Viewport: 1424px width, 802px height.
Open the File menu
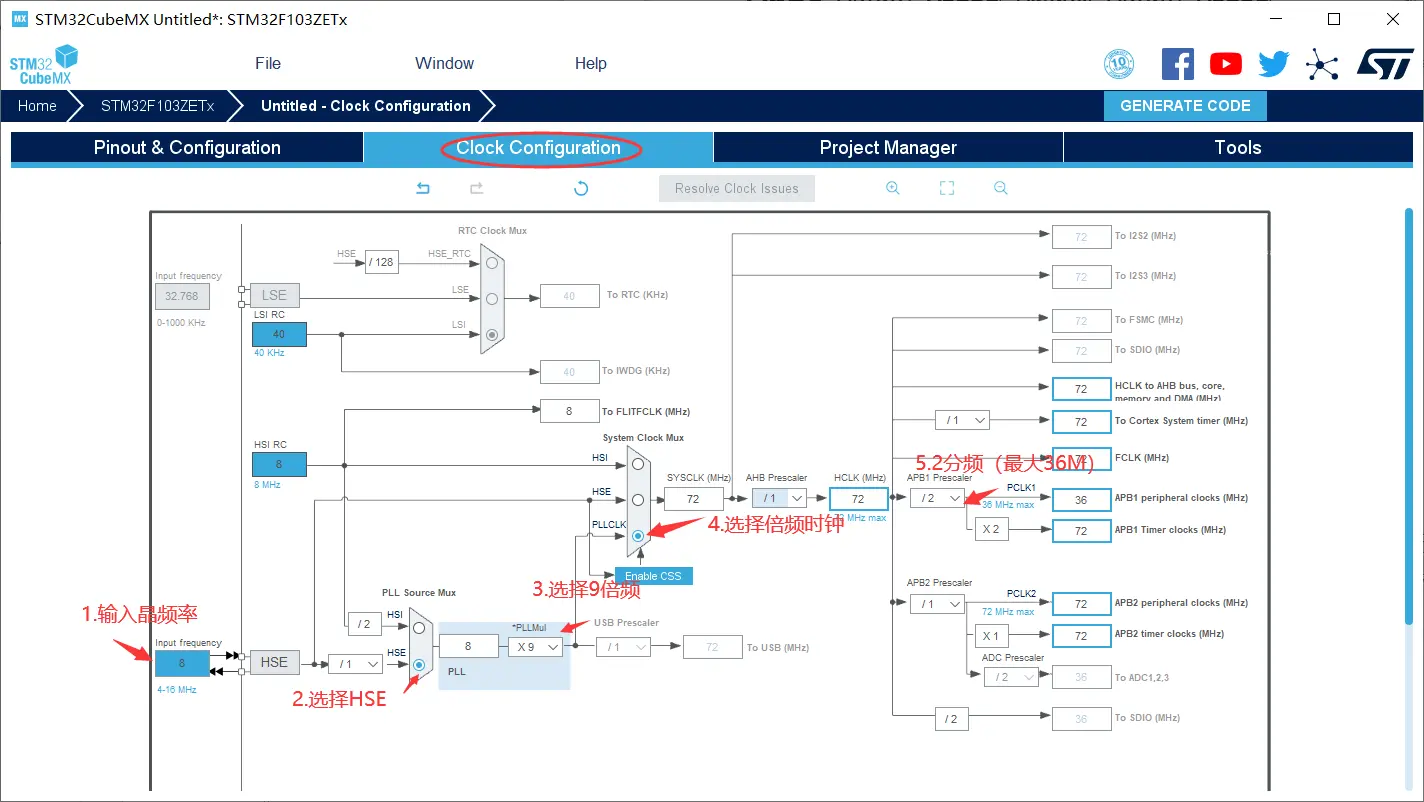pos(268,63)
